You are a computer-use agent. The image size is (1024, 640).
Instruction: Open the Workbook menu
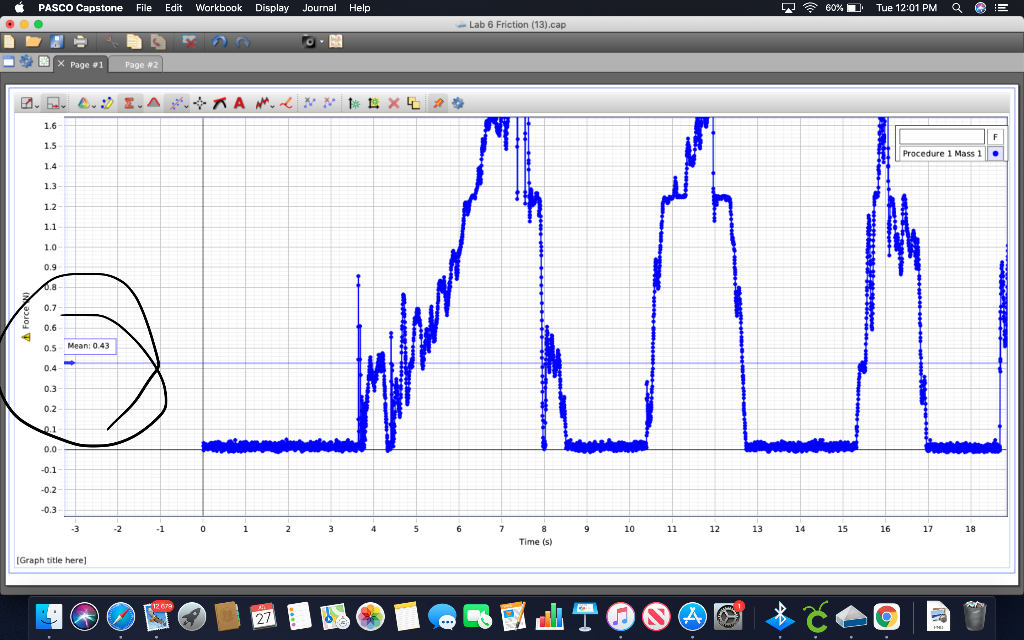click(219, 8)
